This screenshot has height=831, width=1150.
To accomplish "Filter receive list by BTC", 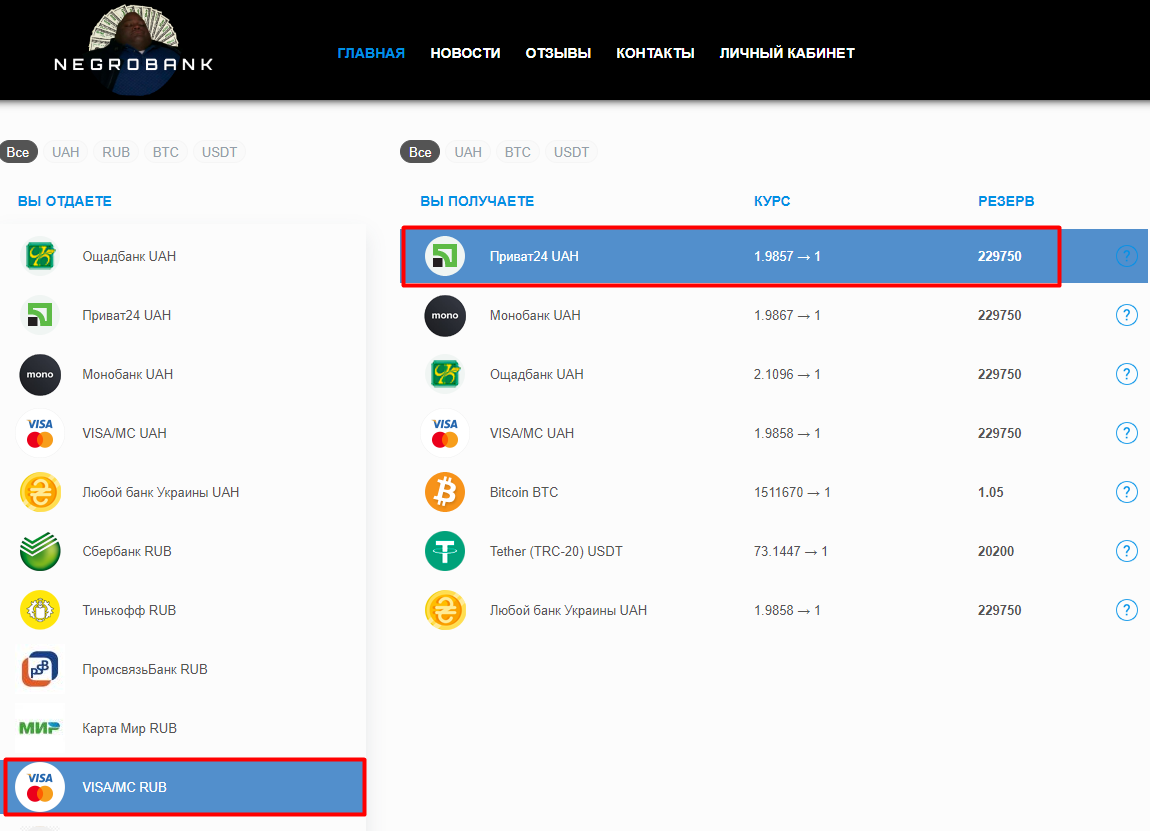I will (x=518, y=152).
